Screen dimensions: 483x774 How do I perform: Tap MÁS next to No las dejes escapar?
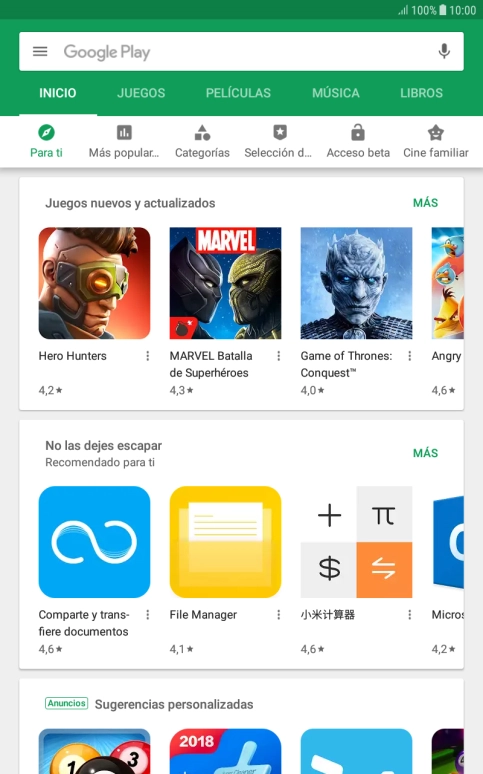coord(425,453)
